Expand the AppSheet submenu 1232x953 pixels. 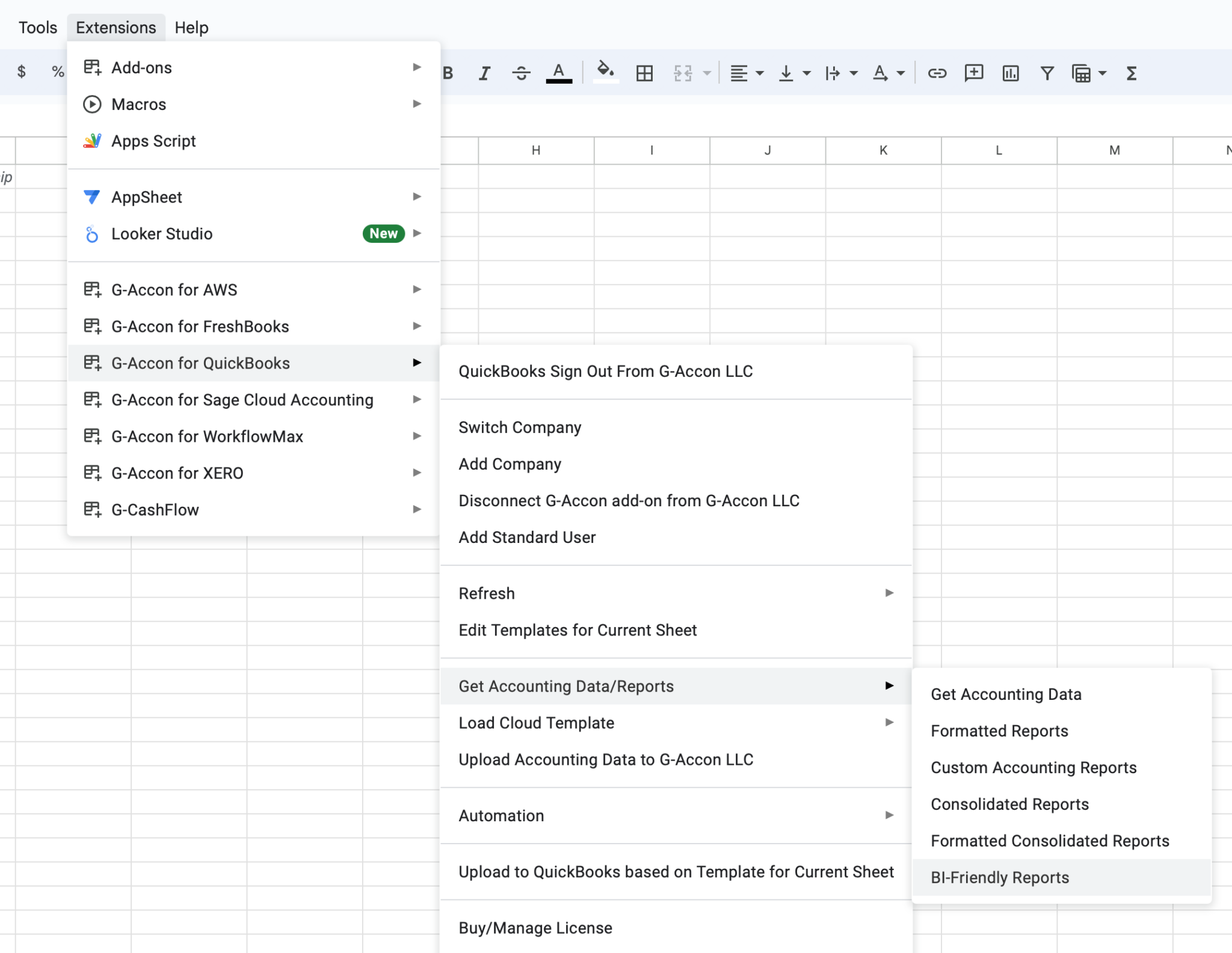click(254, 197)
